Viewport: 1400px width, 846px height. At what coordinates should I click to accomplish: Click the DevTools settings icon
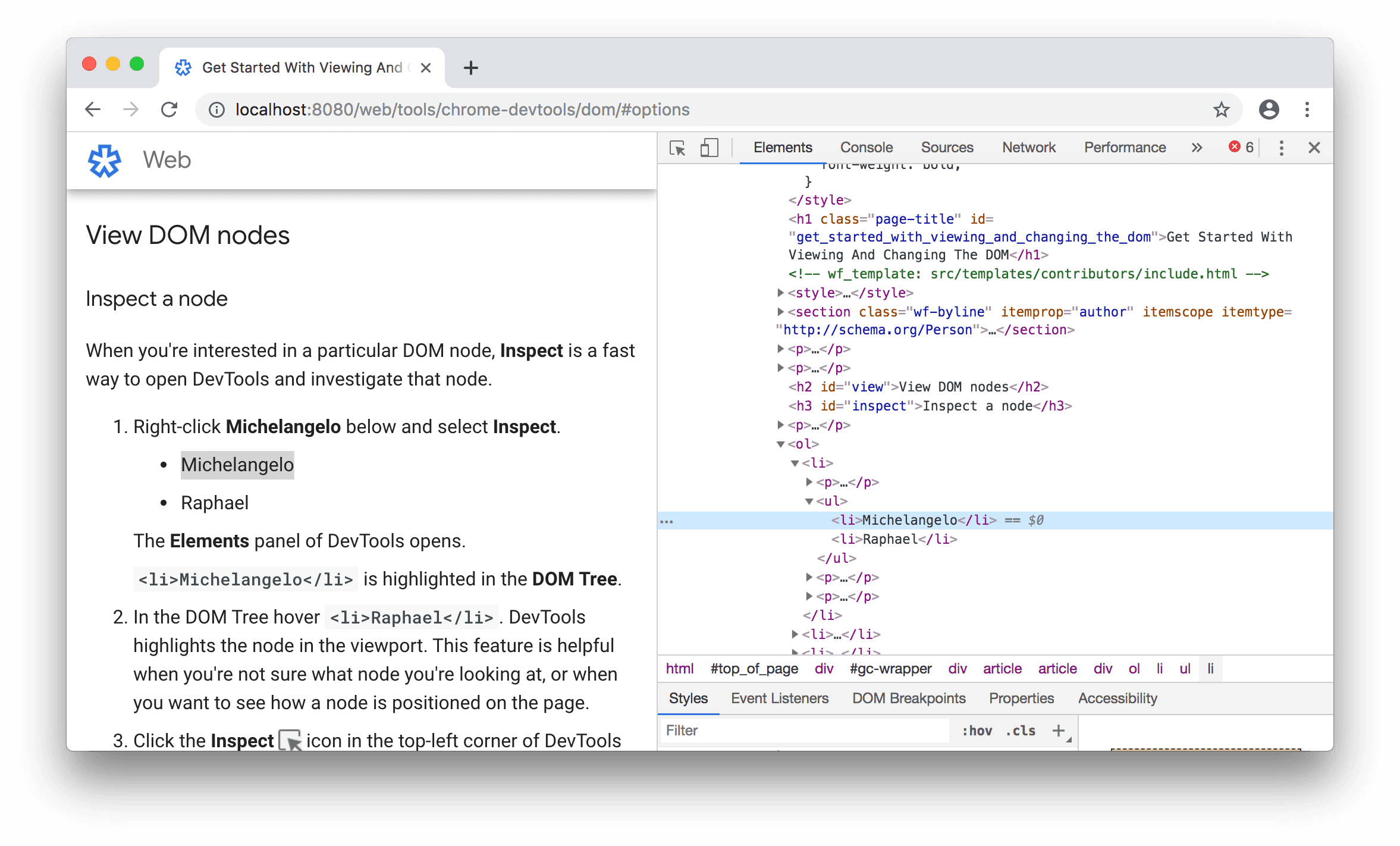[1280, 147]
